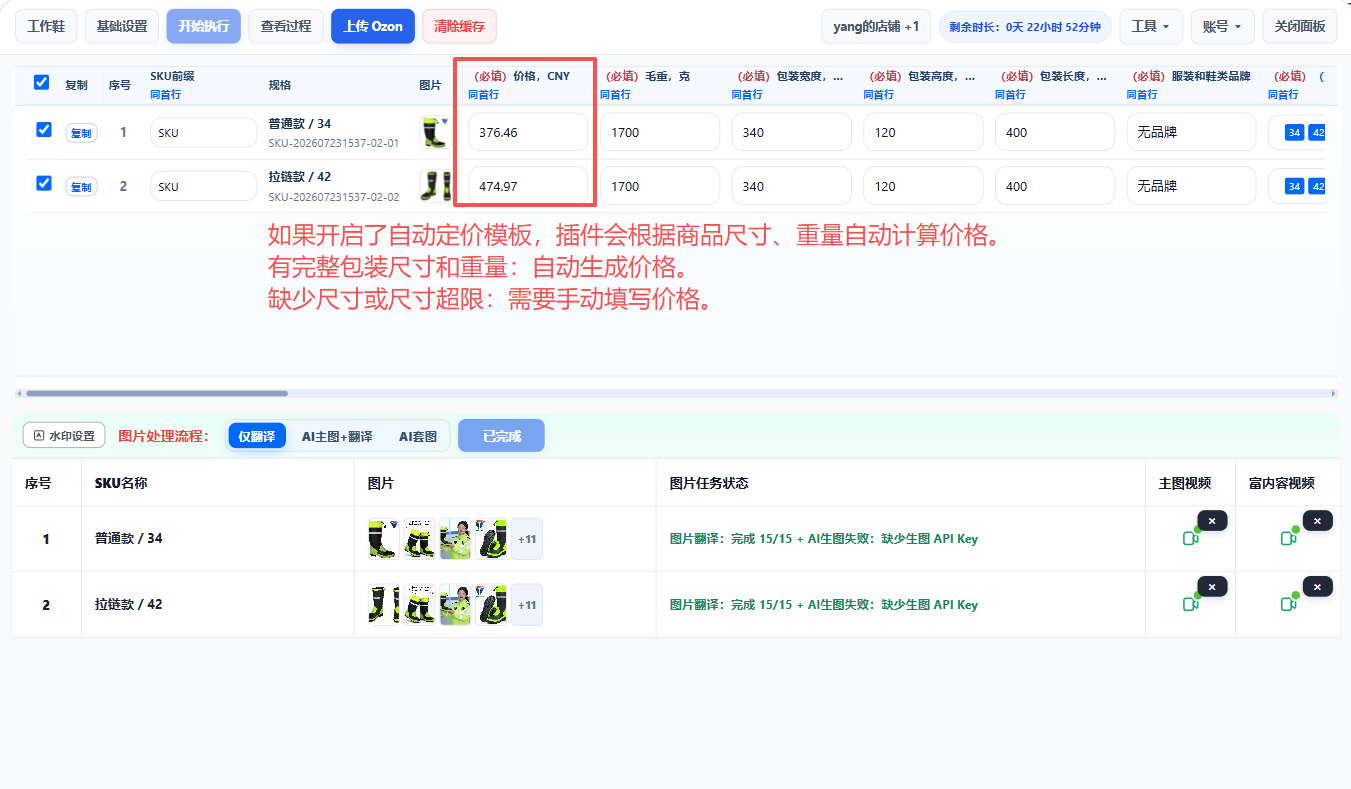This screenshot has height=789, width=1351.
Task: Click 同首行 link under 包装宽度
Action: (x=747, y=94)
